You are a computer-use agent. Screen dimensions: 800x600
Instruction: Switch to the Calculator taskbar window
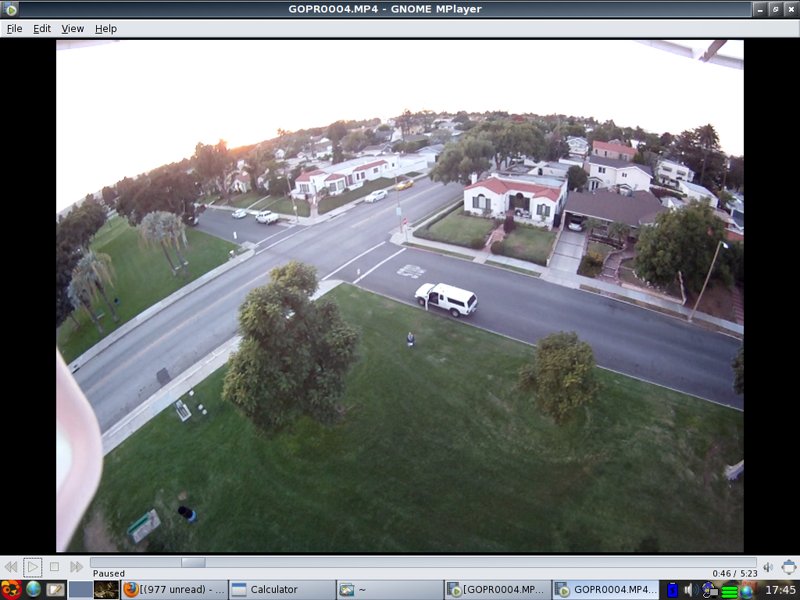281,590
